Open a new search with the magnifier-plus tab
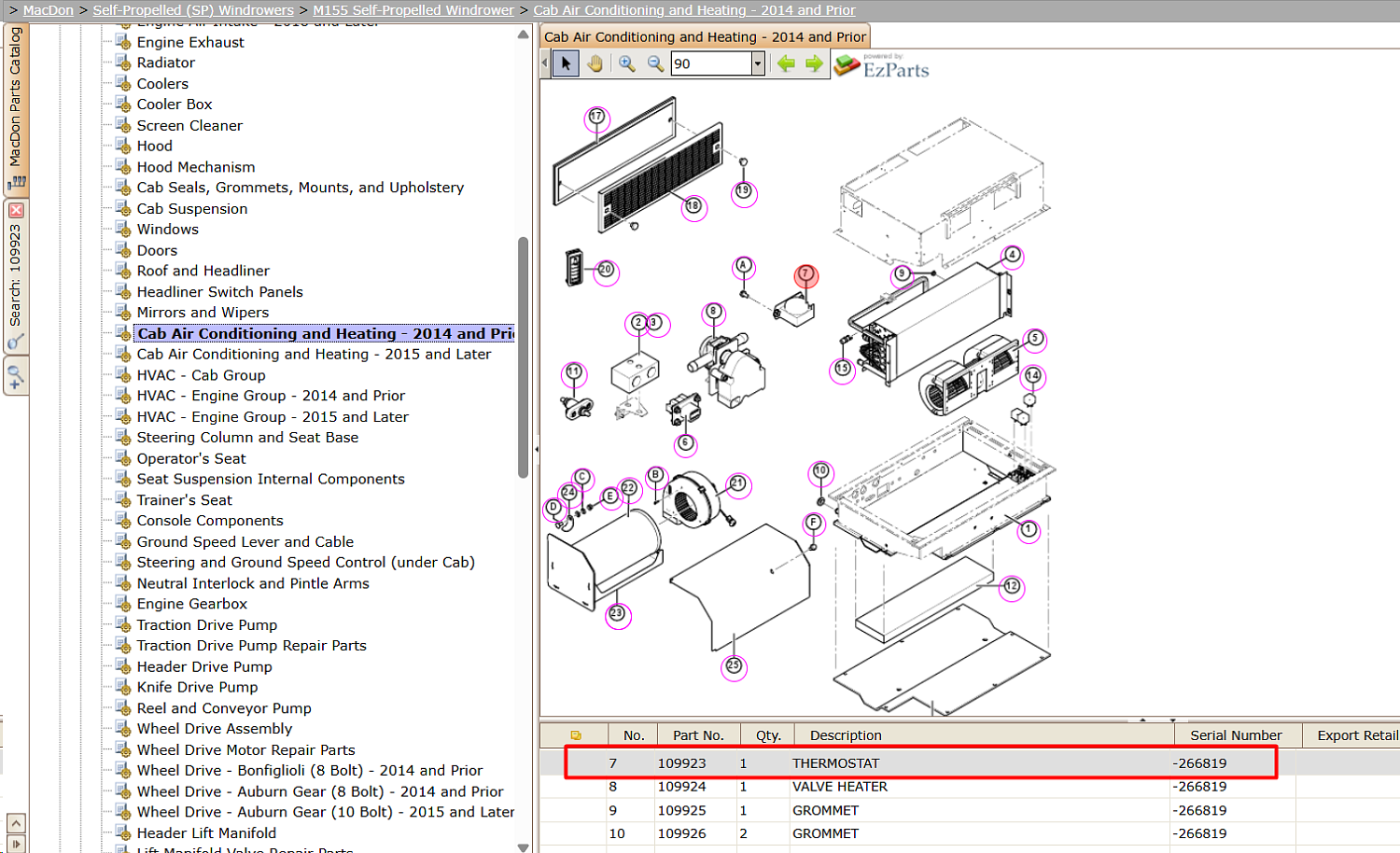 [16, 377]
